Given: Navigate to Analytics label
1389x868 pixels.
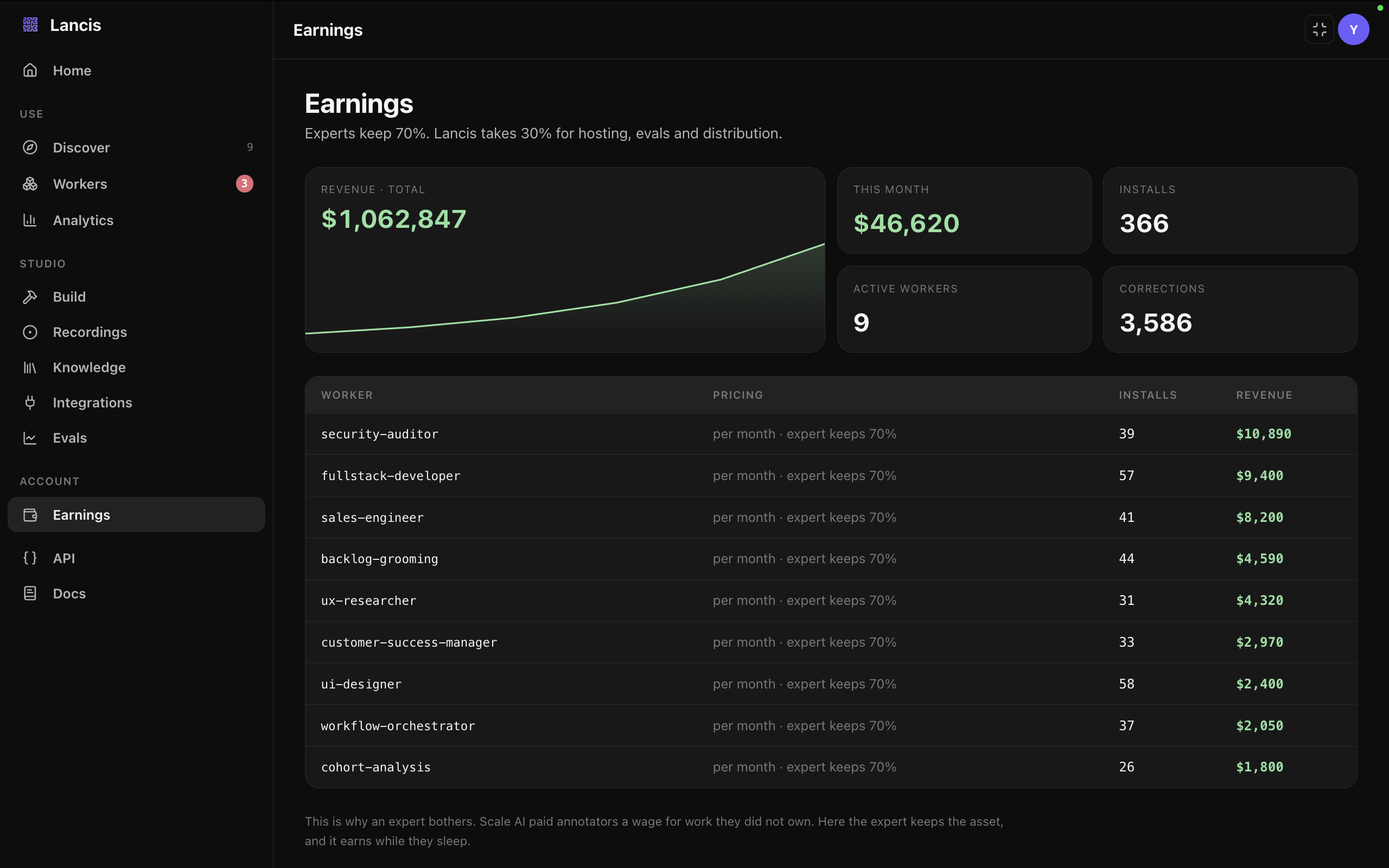Looking at the screenshot, I should pos(83,220).
